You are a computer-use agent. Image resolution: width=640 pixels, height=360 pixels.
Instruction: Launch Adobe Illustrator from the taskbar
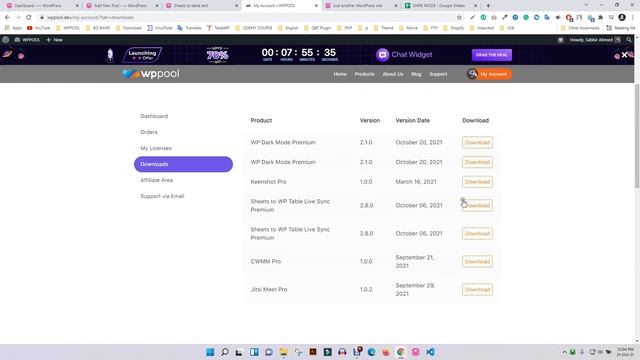coord(313,352)
